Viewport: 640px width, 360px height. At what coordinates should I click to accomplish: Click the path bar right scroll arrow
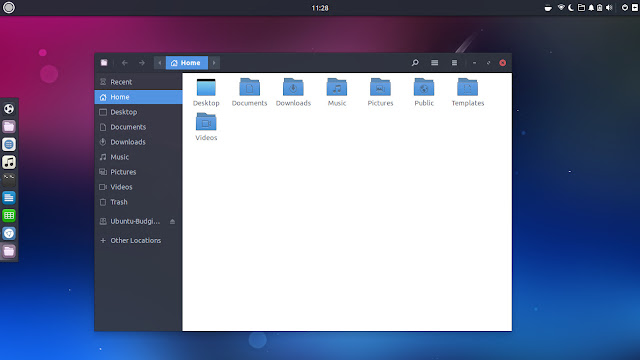pyautogui.click(x=214, y=63)
